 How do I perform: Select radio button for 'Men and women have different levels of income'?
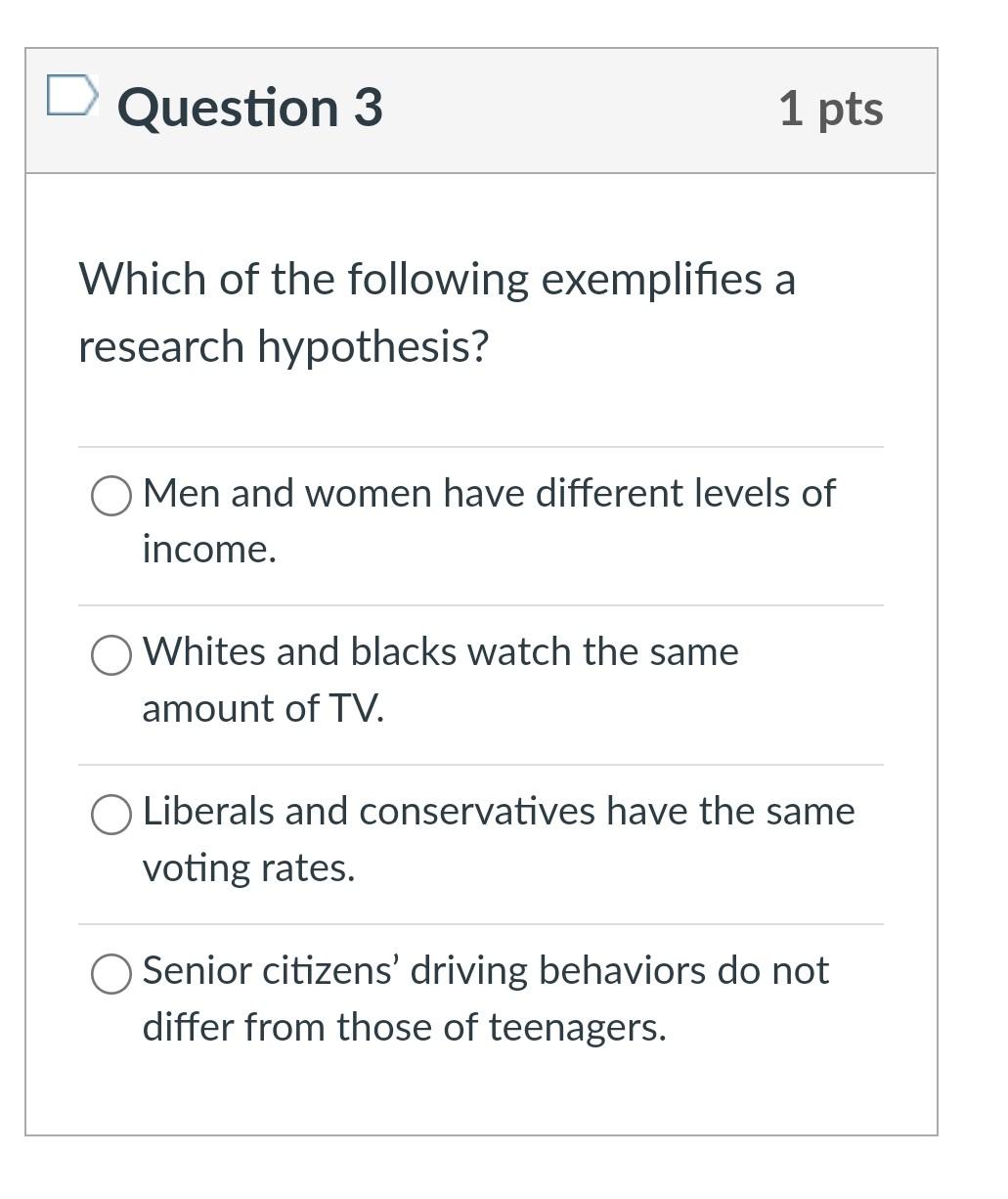click(110, 496)
